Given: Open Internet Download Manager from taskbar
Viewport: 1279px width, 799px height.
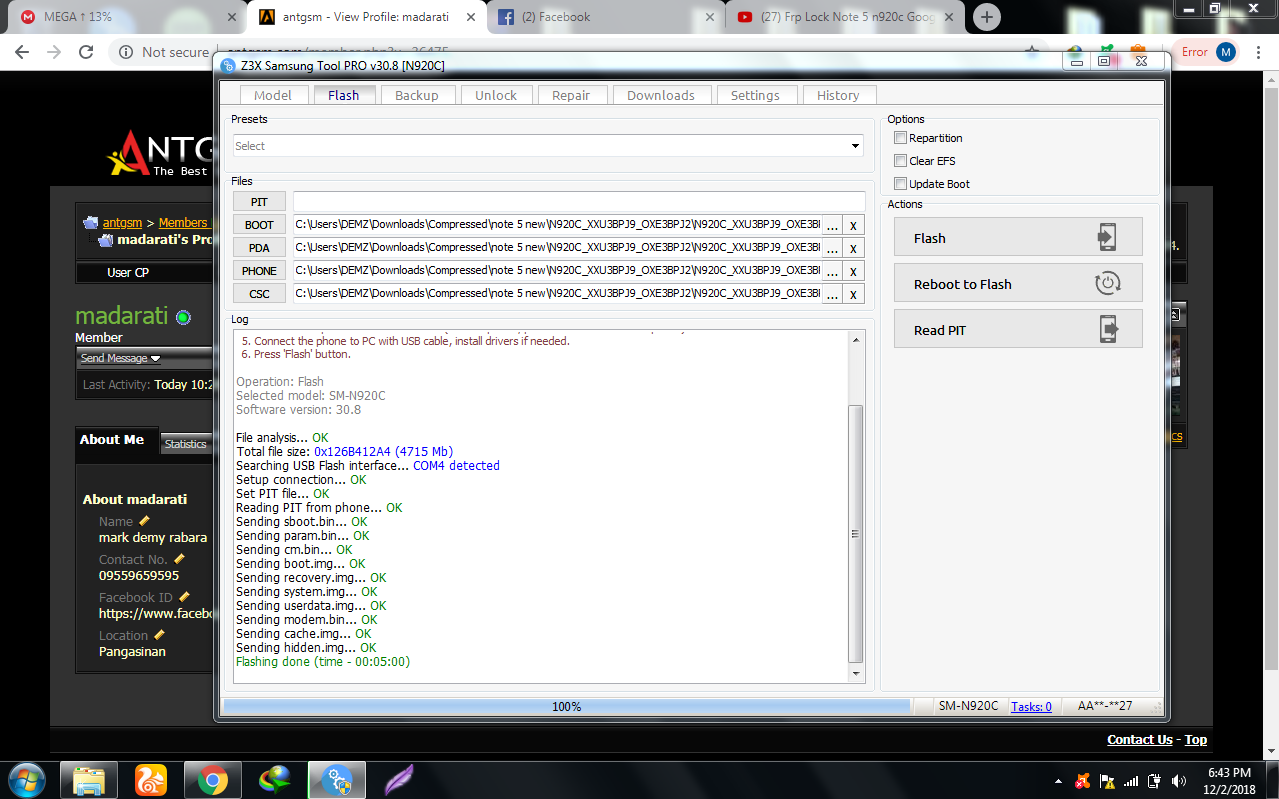Looking at the screenshot, I should tap(274, 779).
